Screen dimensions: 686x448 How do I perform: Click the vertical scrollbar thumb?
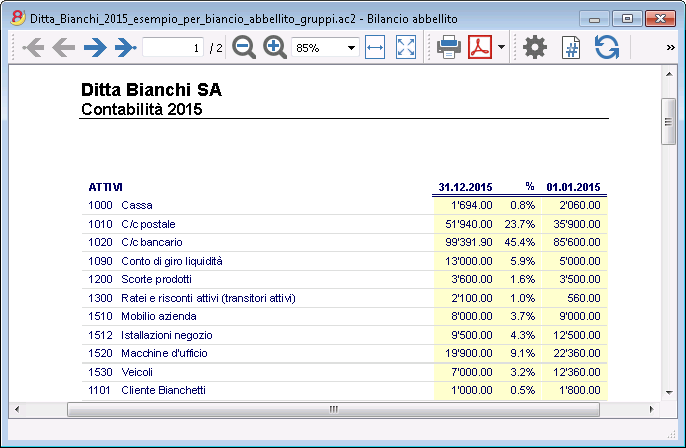click(668, 122)
